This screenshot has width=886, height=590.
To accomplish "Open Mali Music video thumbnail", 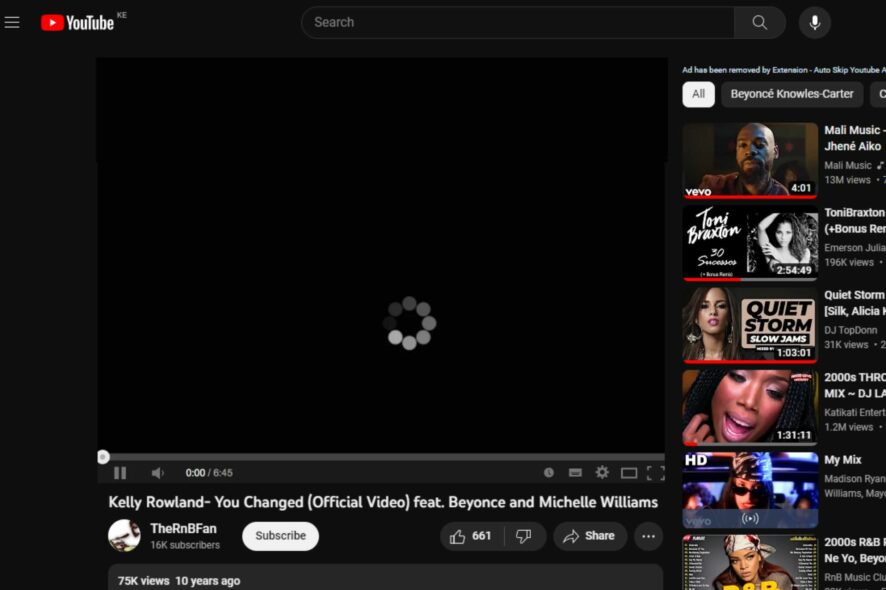I will pos(750,160).
